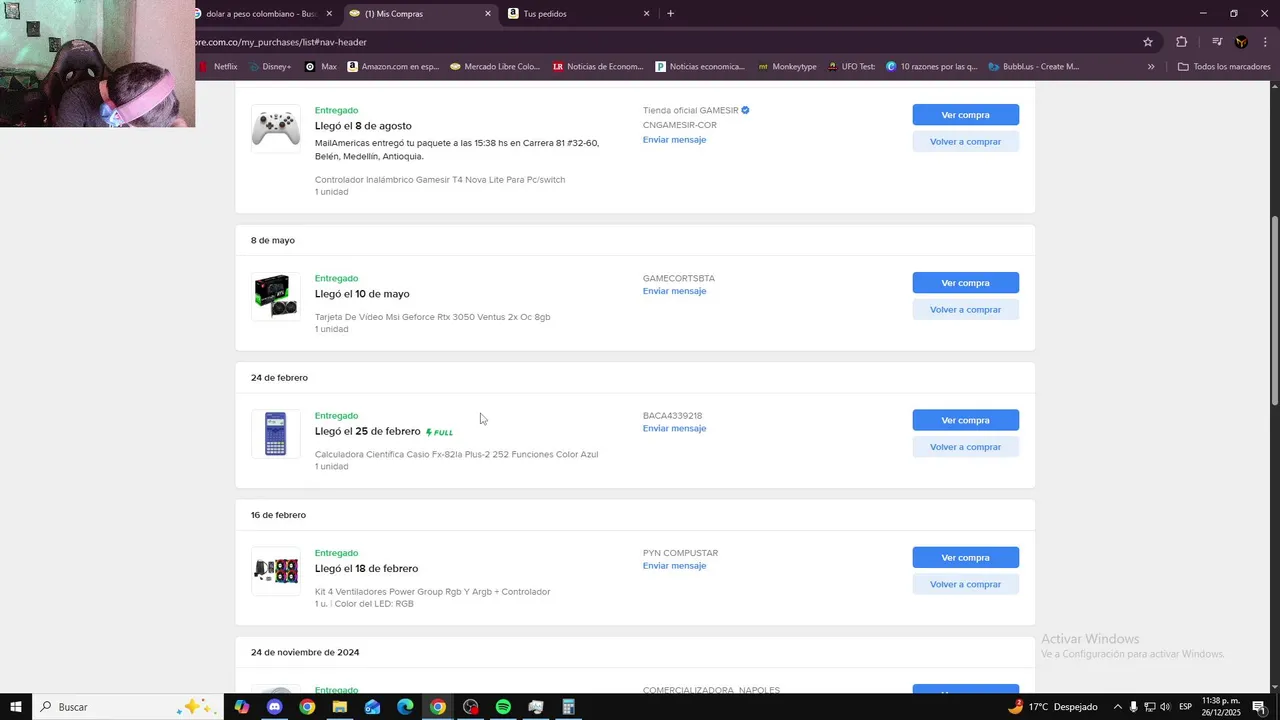Open Discord from the taskbar
This screenshot has width=1280, height=720.
(x=274, y=707)
